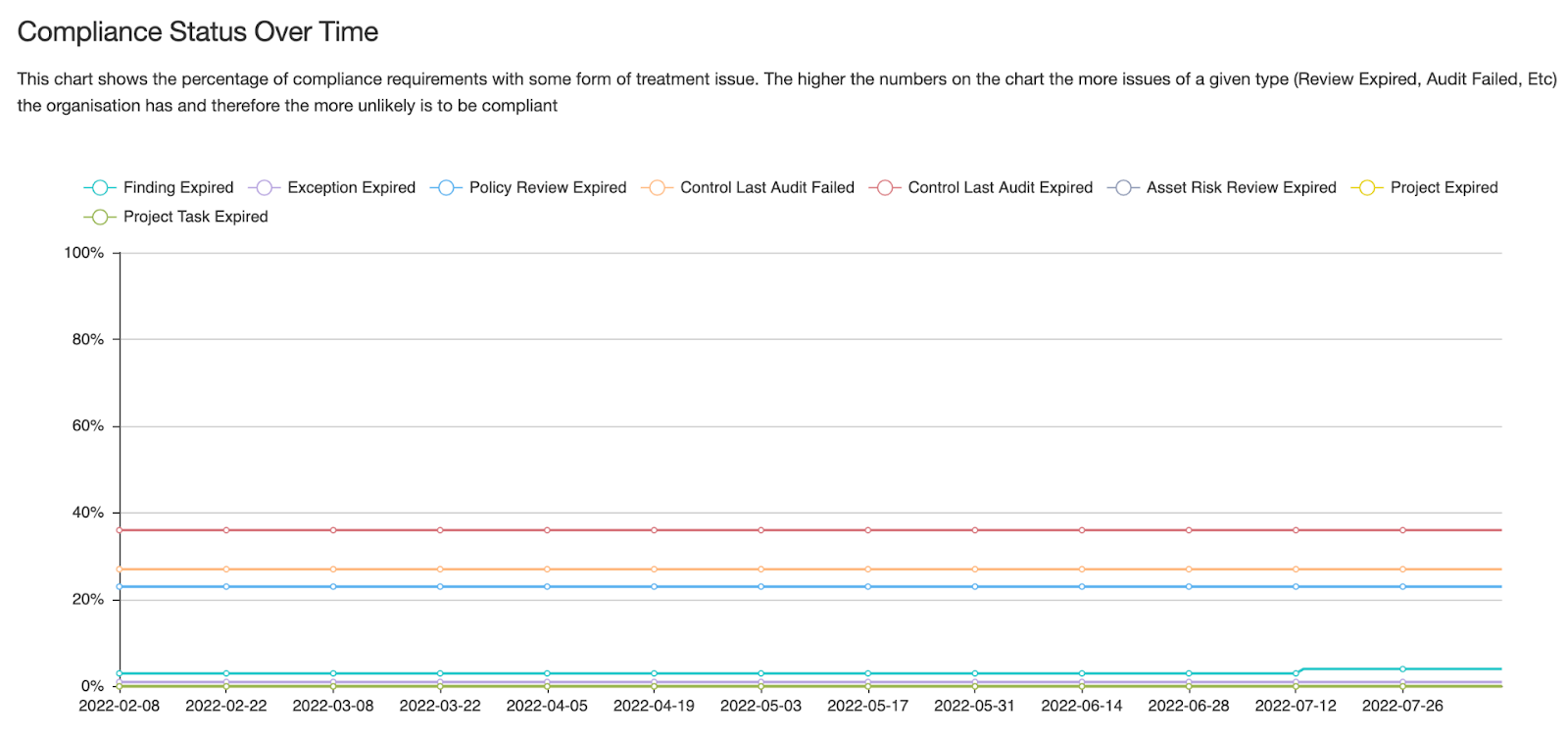Click the 40% y-axis label
Image resolution: width=1568 pixels, height=738 pixels.
coord(88,513)
